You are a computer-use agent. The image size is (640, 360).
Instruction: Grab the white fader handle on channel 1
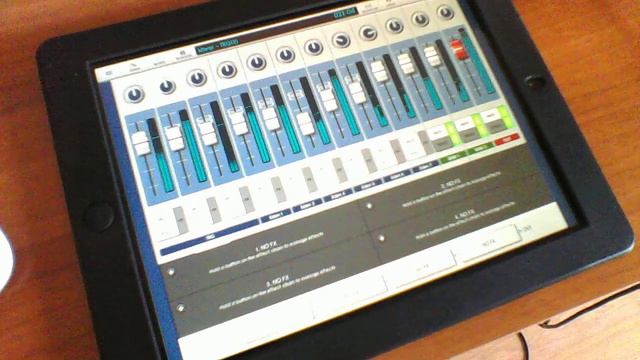point(141,143)
